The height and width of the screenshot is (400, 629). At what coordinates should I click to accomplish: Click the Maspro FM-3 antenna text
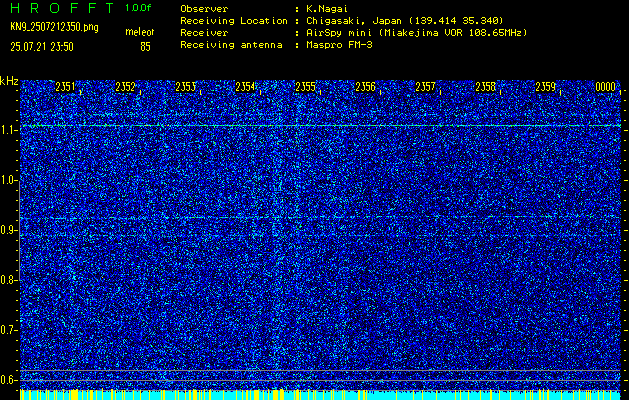tap(339, 45)
